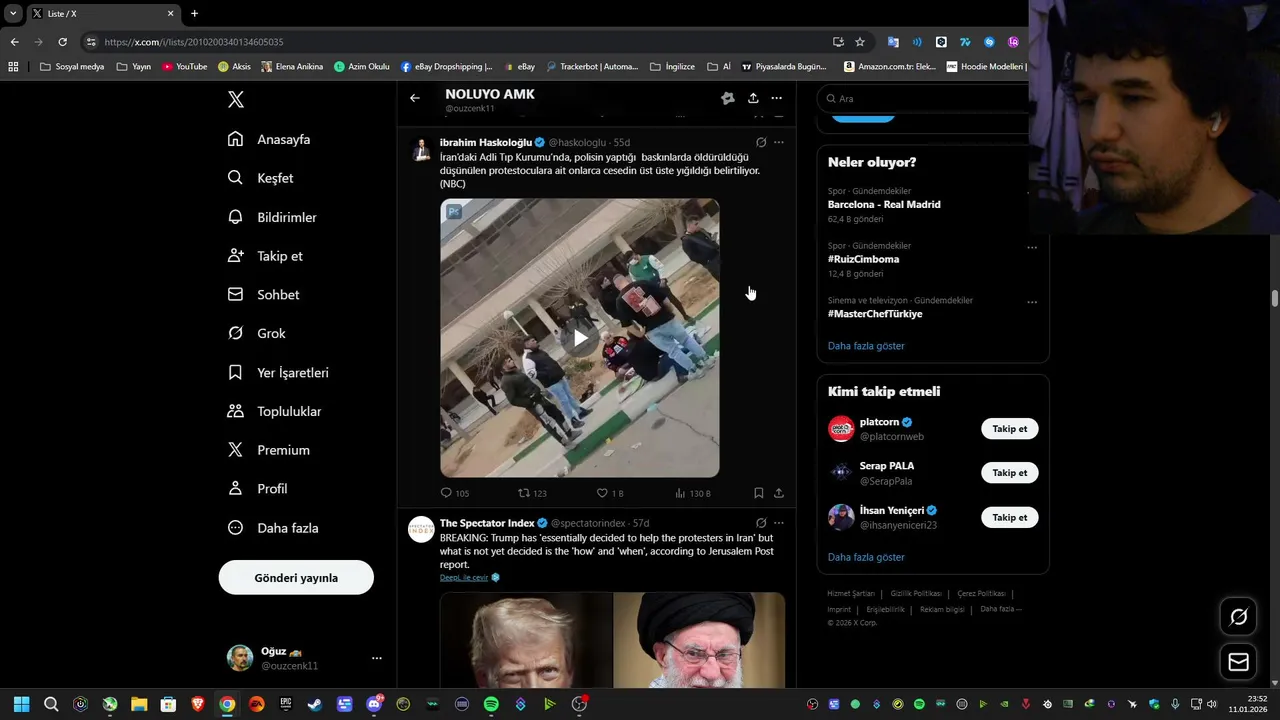View analytics of Haskoloğlu post
This screenshot has height=720, width=1280.
pyautogui.click(x=693, y=493)
